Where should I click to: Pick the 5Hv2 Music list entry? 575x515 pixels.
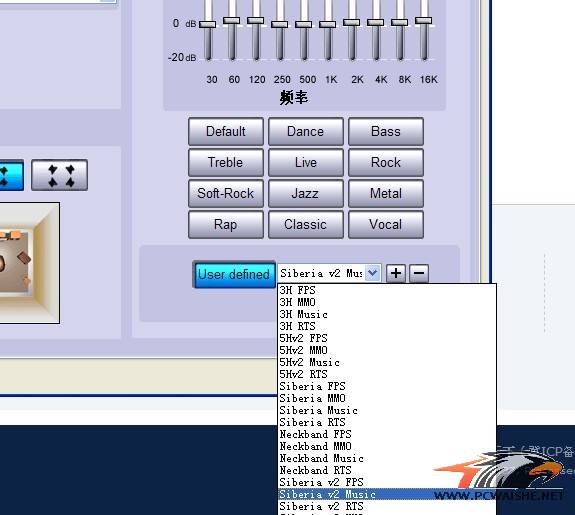pyautogui.click(x=387, y=362)
